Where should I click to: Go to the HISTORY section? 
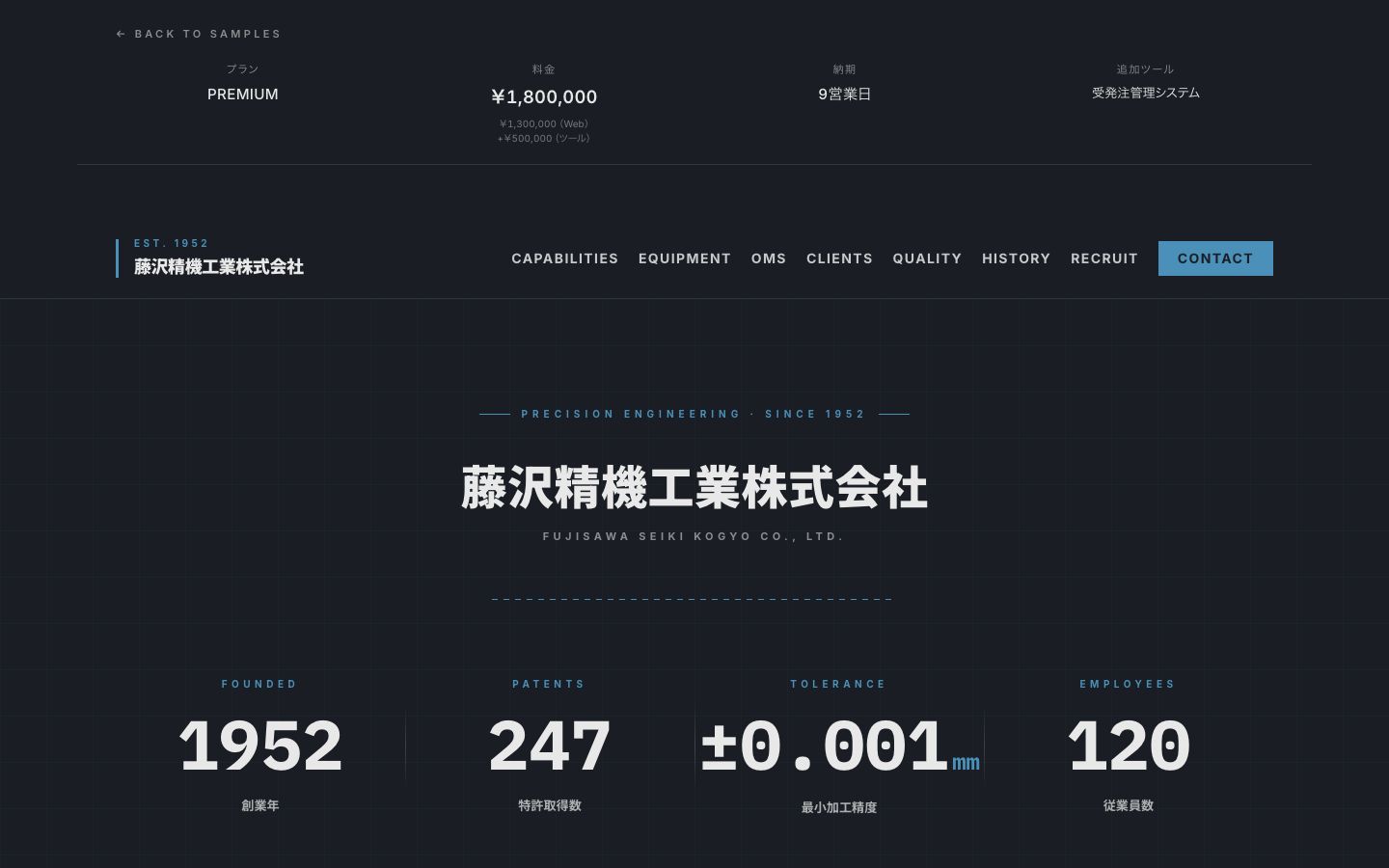click(1016, 258)
